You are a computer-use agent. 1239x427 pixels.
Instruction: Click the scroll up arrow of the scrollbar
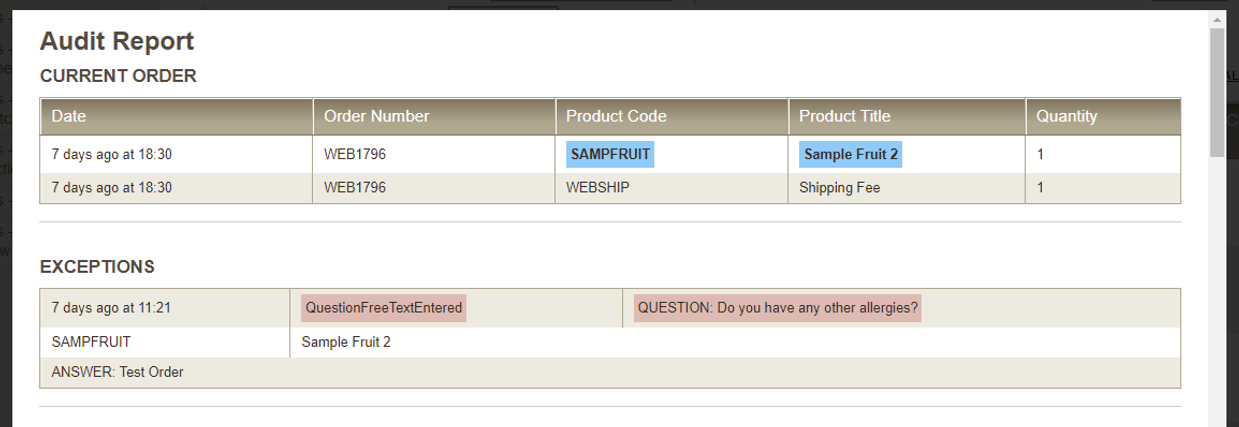coord(1217,19)
